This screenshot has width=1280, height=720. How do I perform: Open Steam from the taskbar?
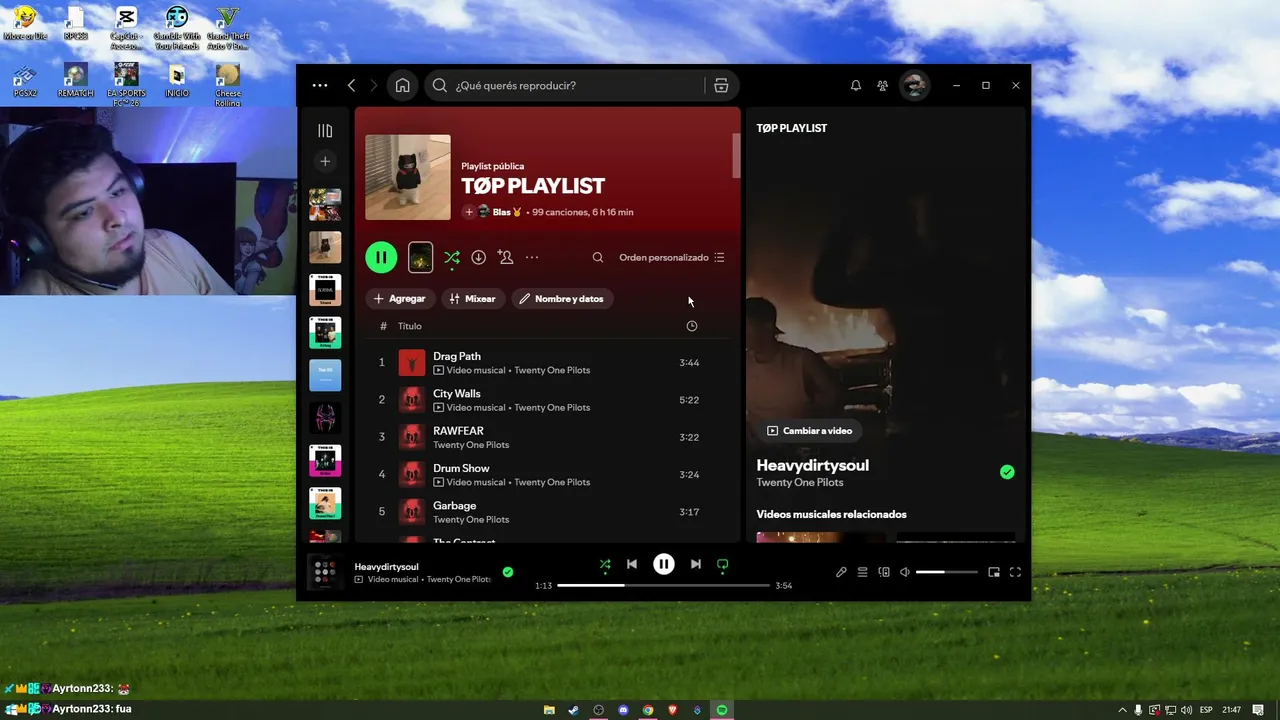tap(574, 710)
